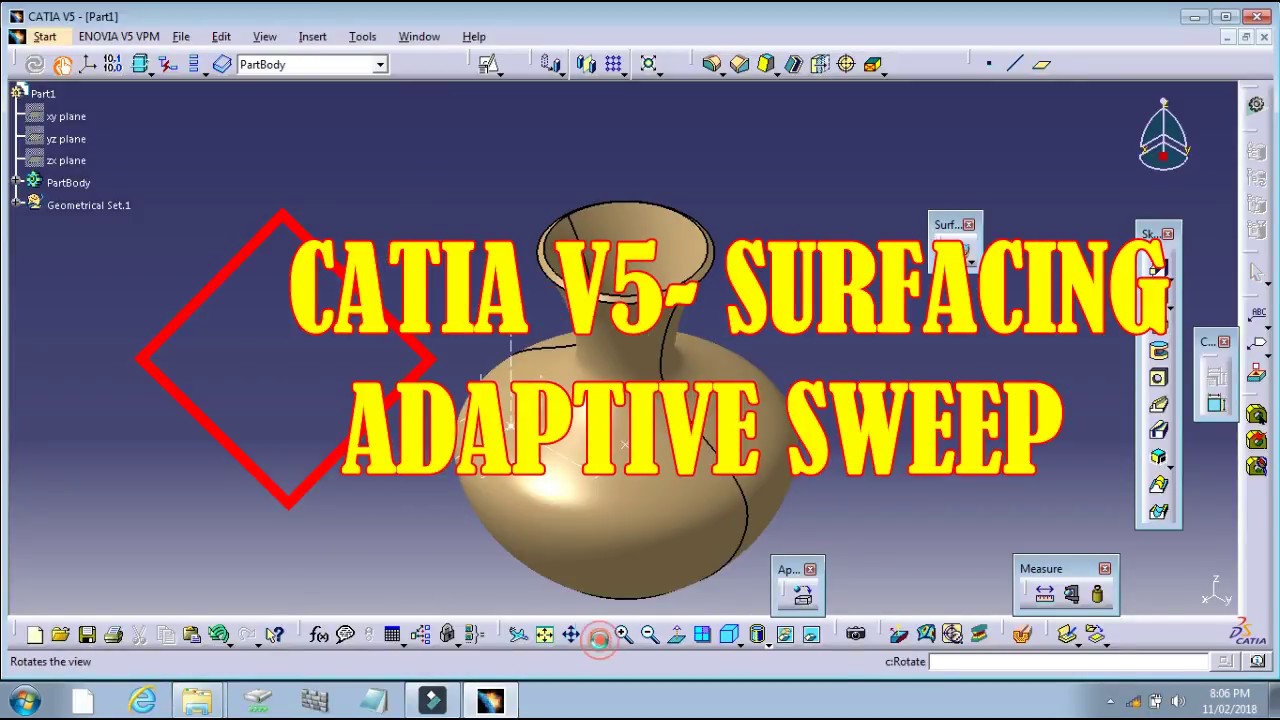Toggle Hide/Show icon in view toolbar
The image size is (1280, 720).
785,634
